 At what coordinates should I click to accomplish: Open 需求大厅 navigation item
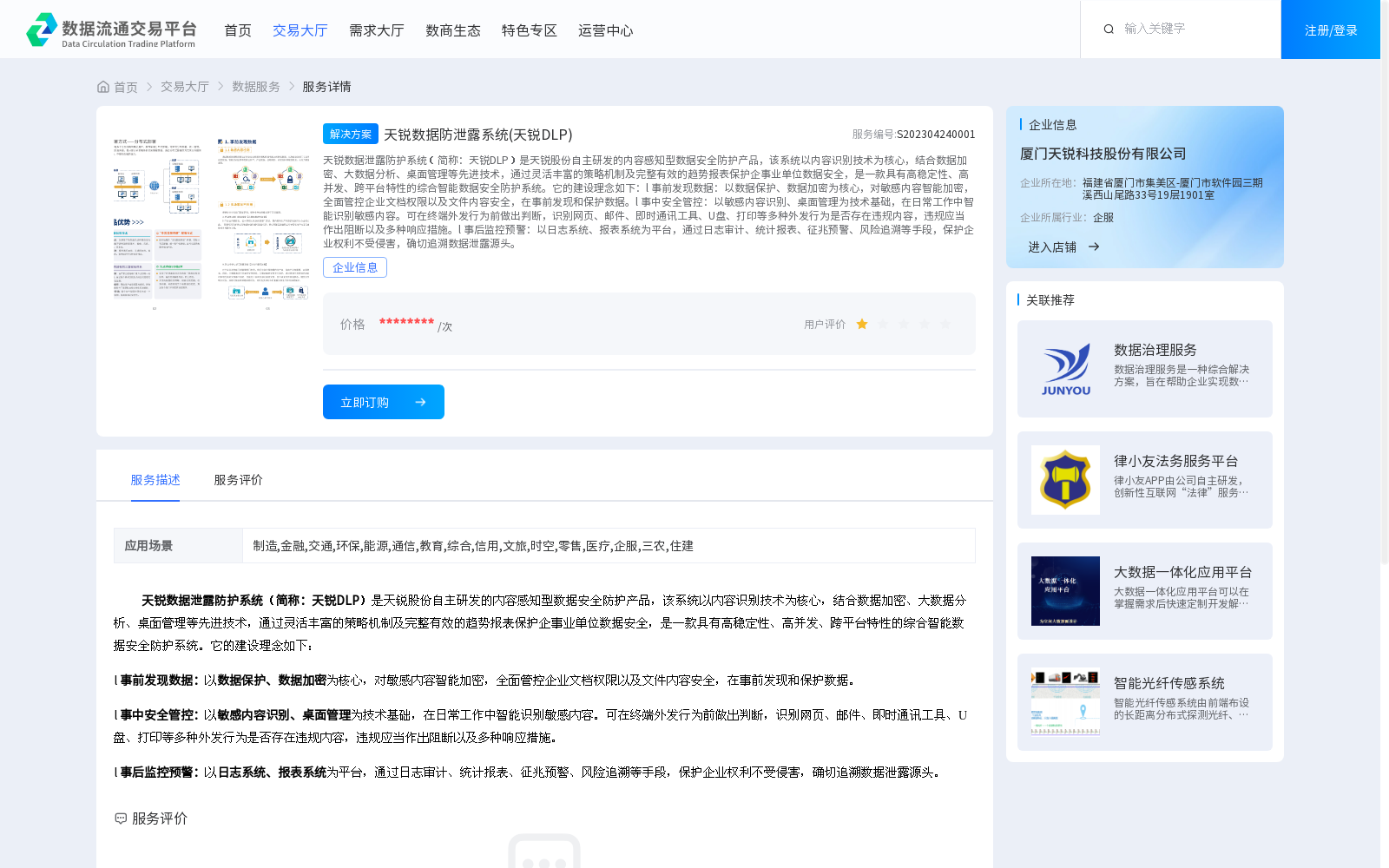pos(377,30)
